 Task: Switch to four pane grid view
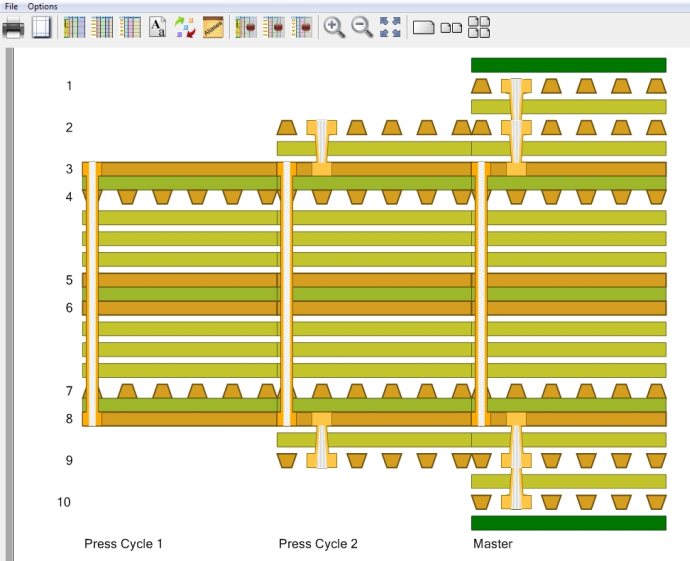(x=479, y=28)
